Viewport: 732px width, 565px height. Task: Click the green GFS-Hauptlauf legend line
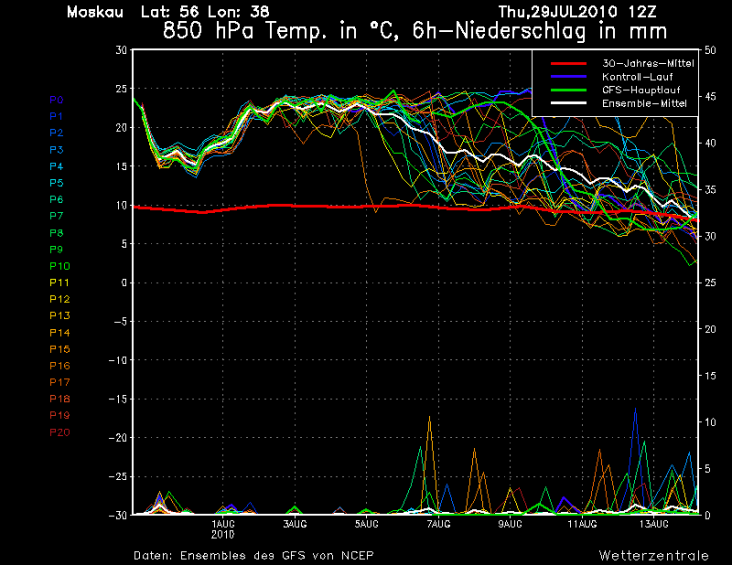(569, 90)
